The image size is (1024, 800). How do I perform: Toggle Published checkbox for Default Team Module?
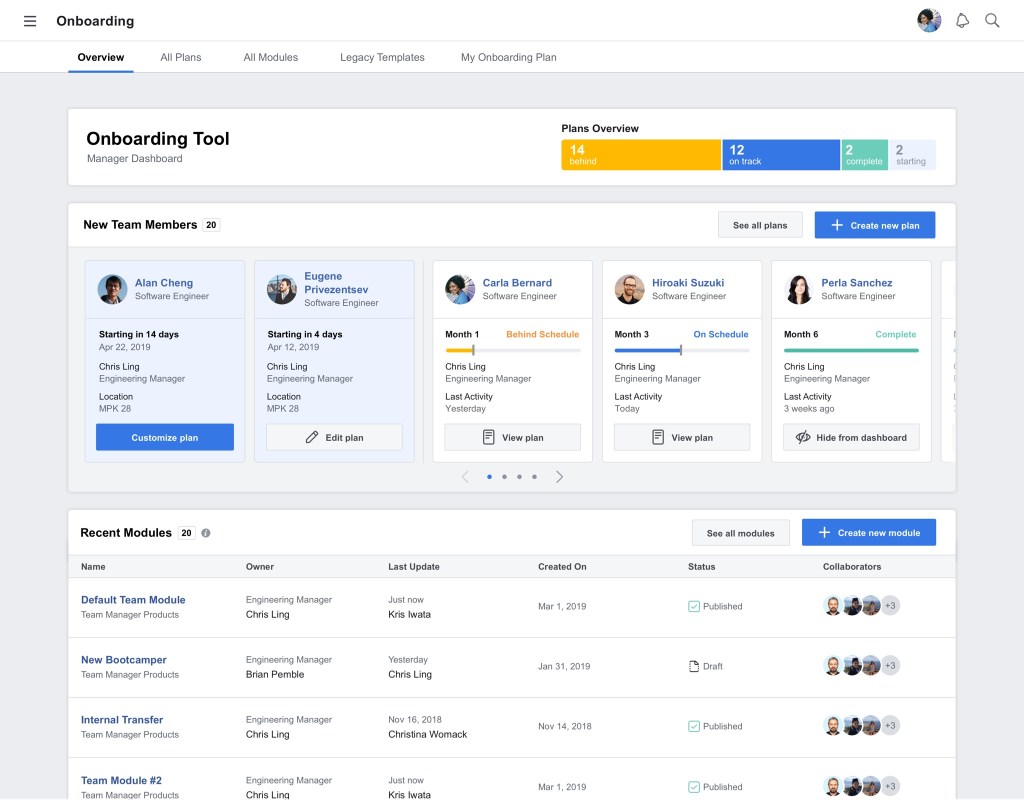coord(694,606)
